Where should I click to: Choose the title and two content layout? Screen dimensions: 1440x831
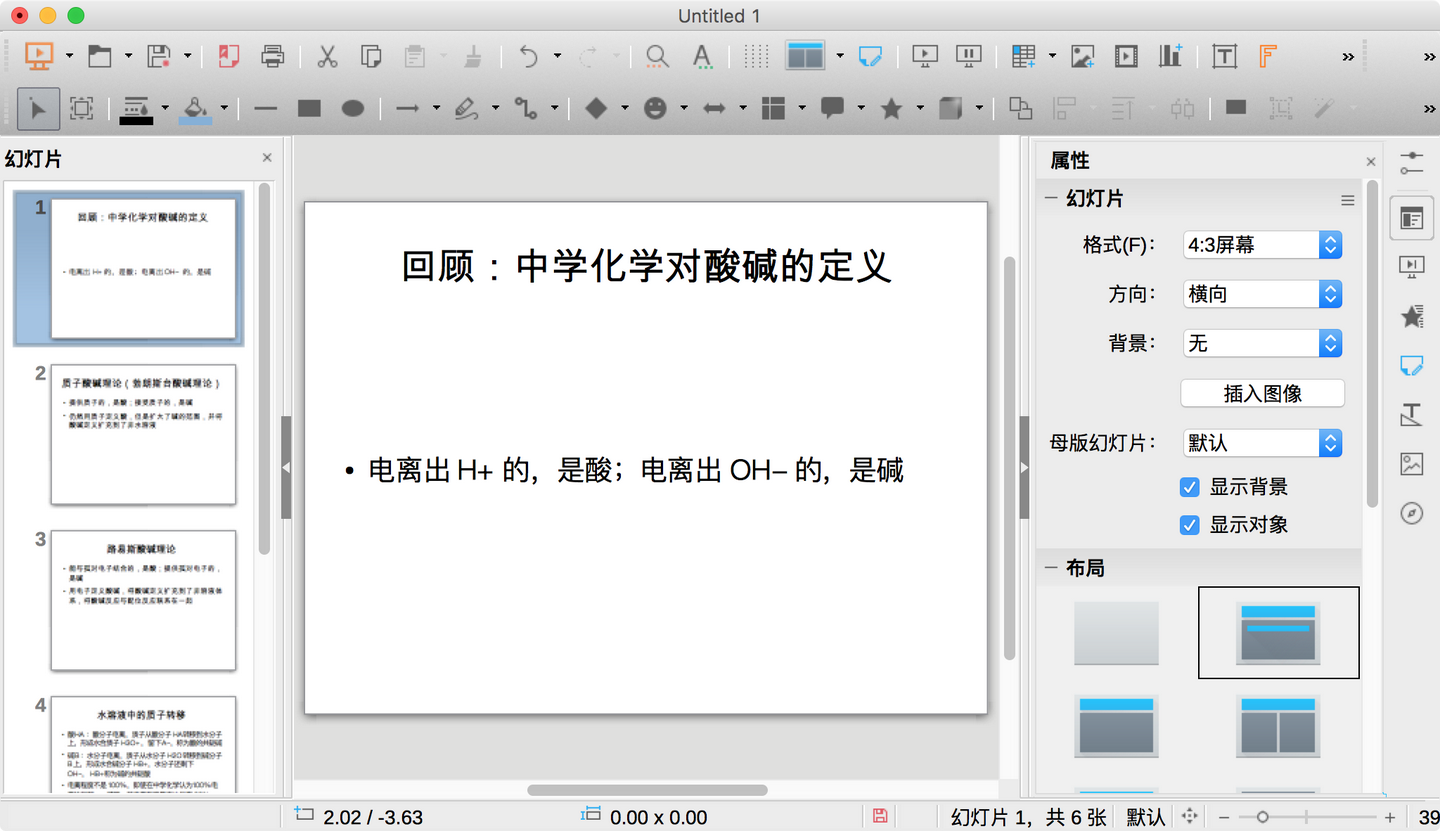point(1278,726)
